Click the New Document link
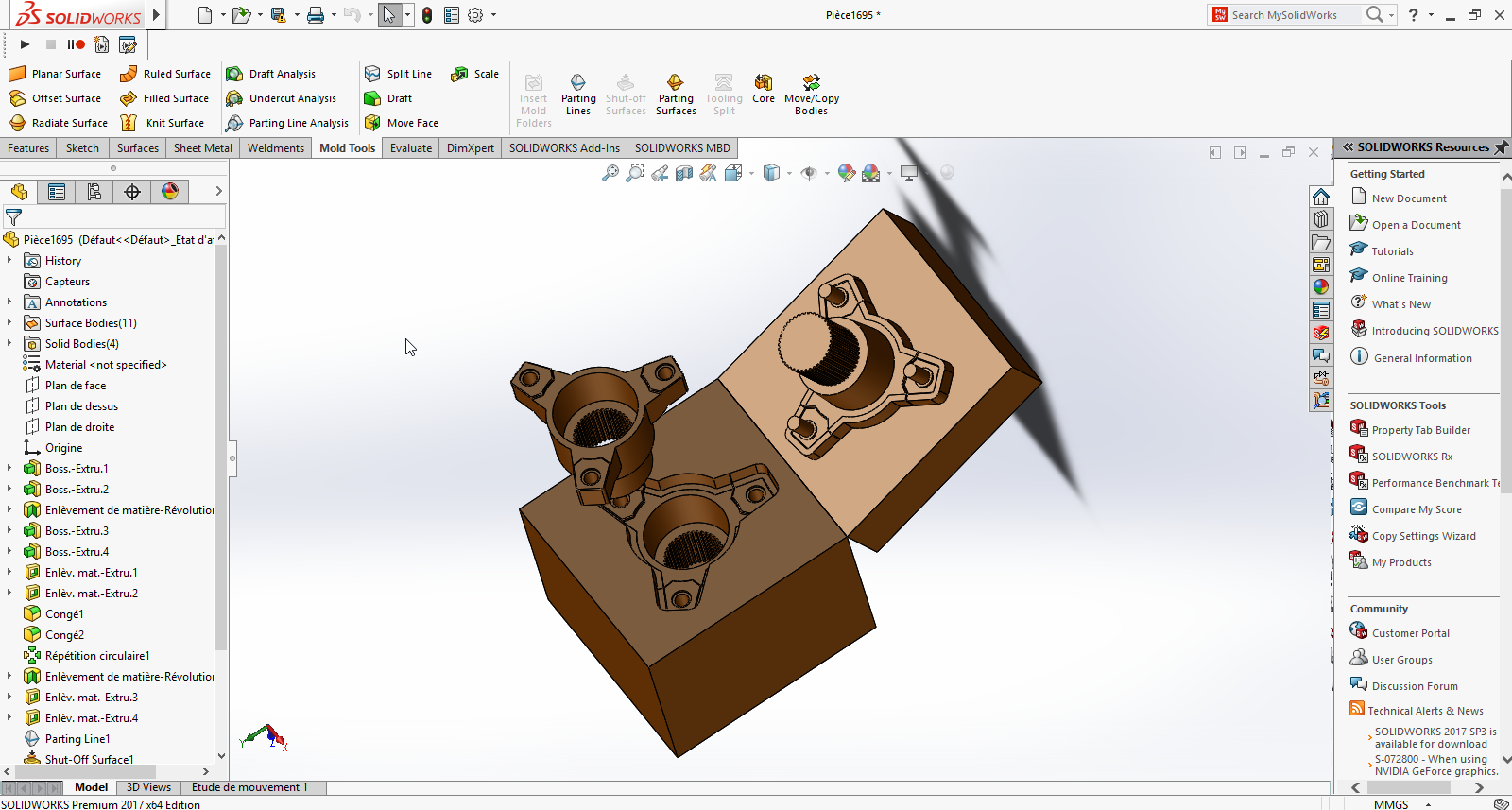 [x=1409, y=198]
